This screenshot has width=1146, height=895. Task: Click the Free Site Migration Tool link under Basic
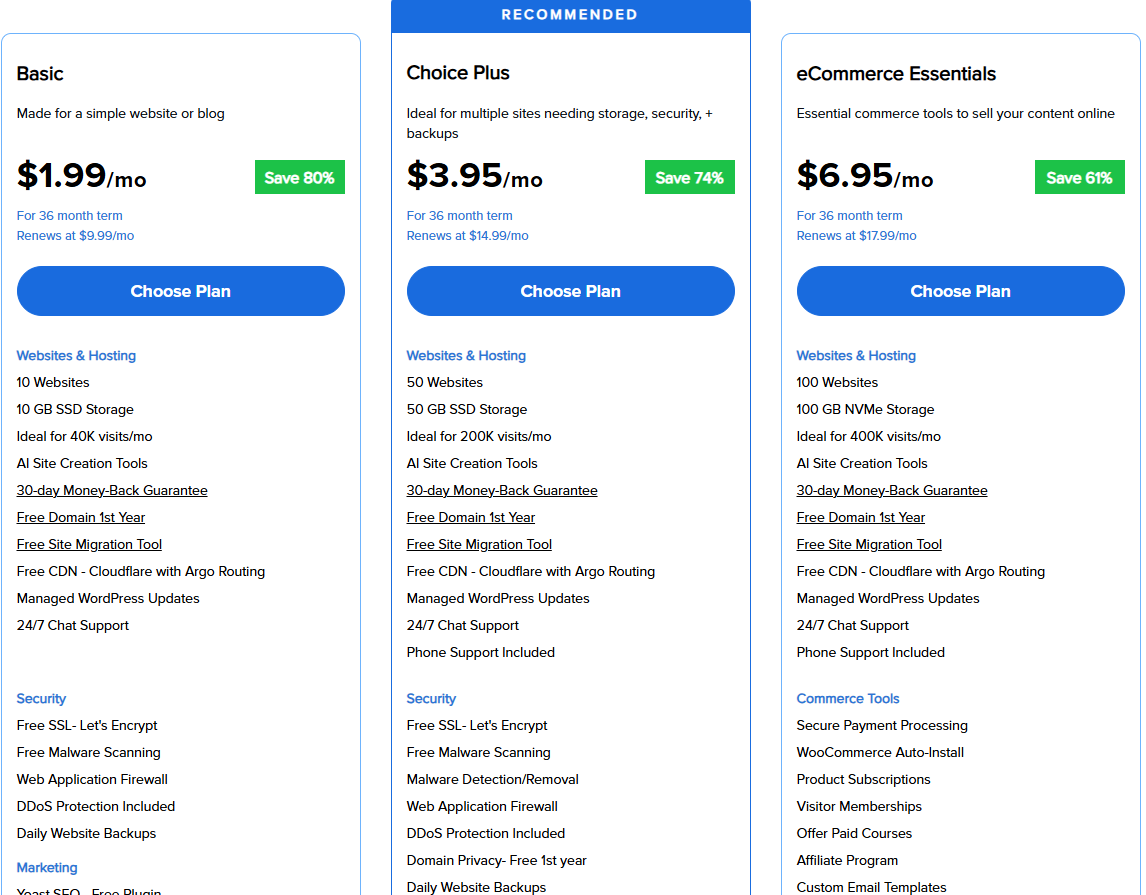click(x=88, y=544)
